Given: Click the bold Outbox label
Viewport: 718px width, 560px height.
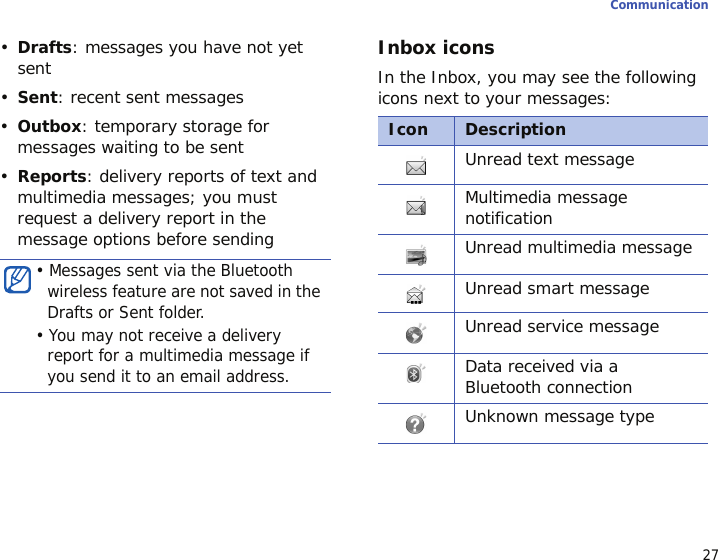Looking at the screenshot, I should tap(49, 126).
